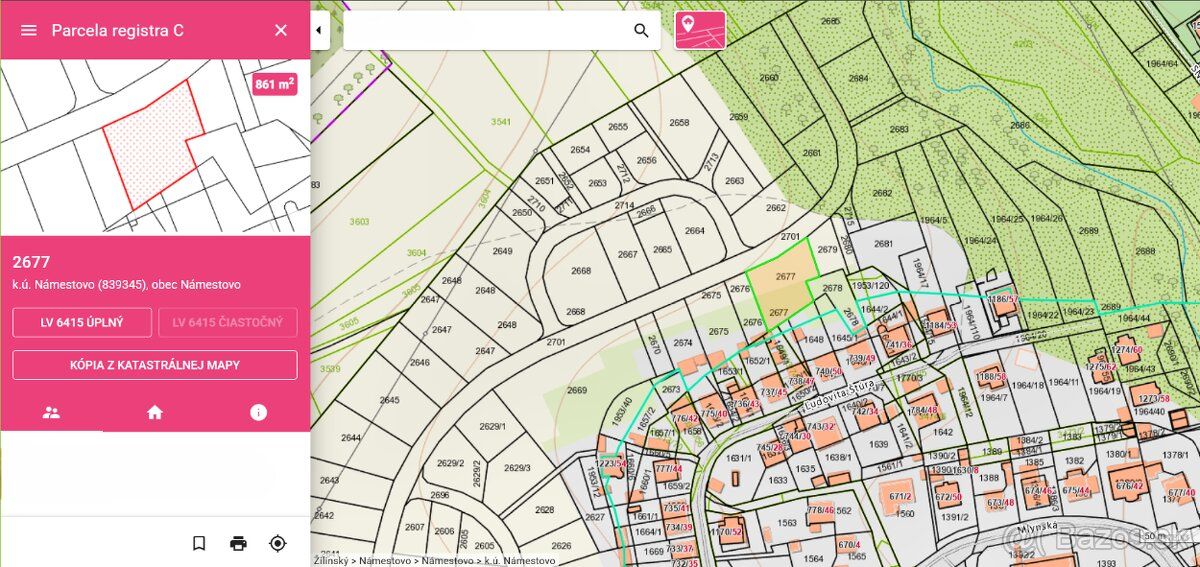Screen dimensions: 1200x567
Task: Open LV 6415 ÚPLNÝ
Action: pyautogui.click(x=82, y=323)
